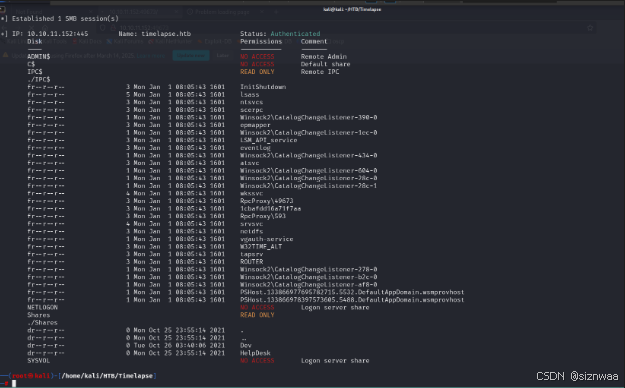The image size is (625, 388).
Task: Click the netdfs pipe entry
Action: (251, 231)
